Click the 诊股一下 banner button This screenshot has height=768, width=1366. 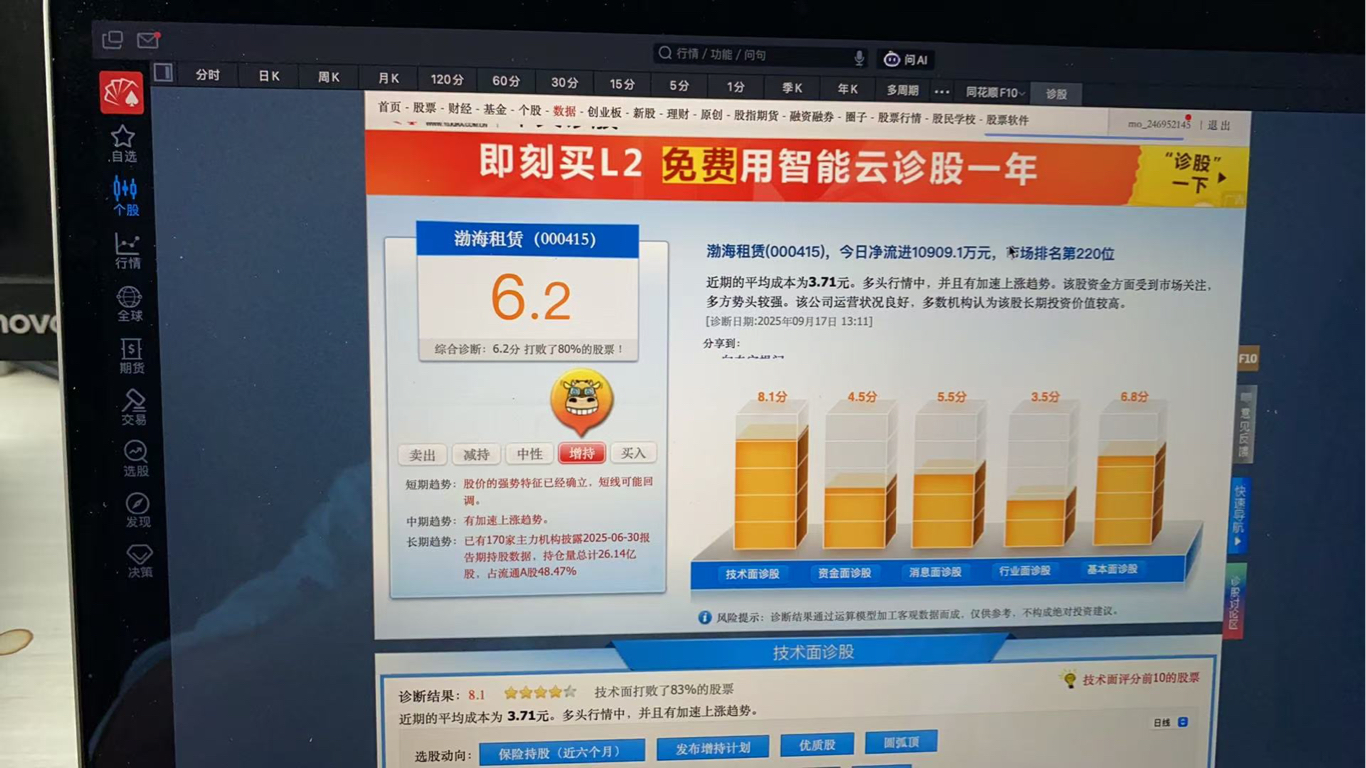pos(1191,173)
